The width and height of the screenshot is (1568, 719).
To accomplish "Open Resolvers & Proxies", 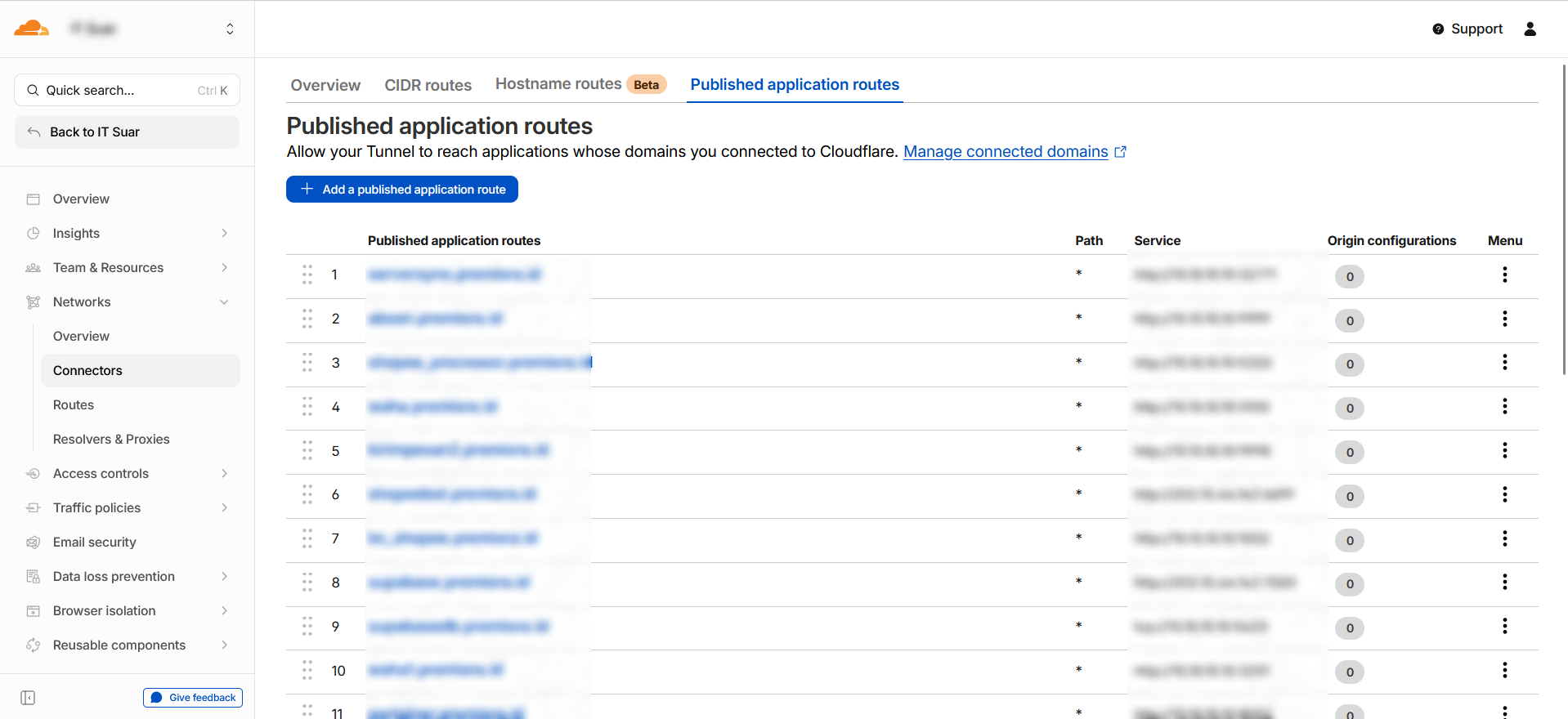I will pos(111,439).
